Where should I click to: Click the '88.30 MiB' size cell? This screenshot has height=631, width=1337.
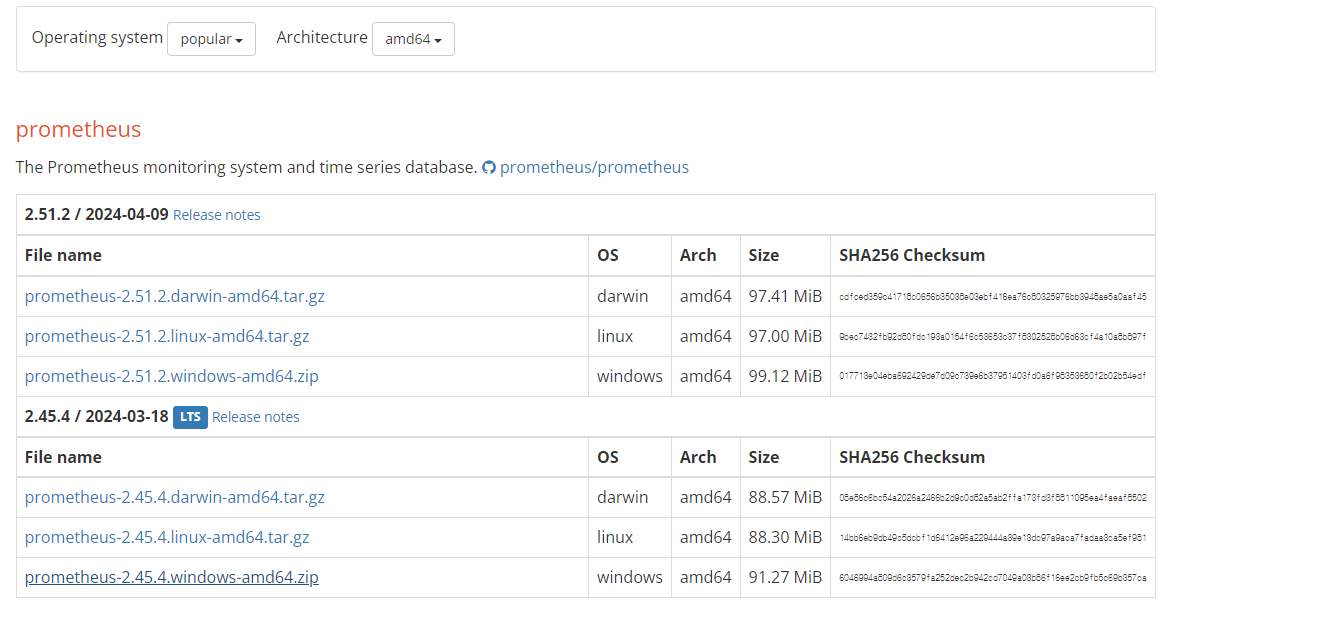[x=785, y=537]
